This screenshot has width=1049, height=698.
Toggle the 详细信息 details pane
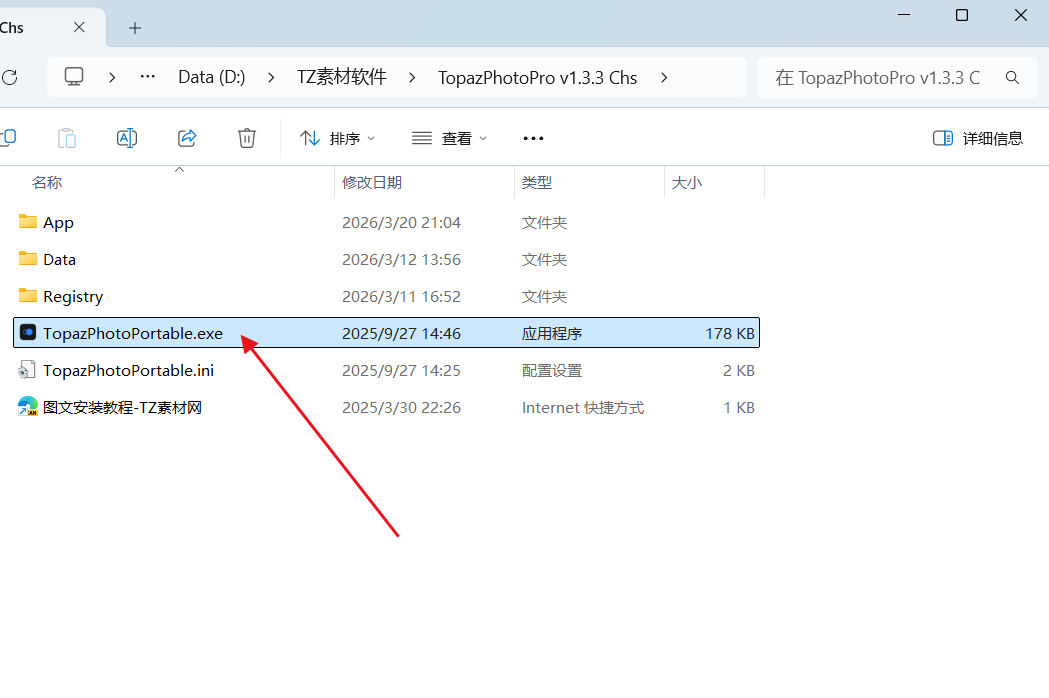coord(977,139)
